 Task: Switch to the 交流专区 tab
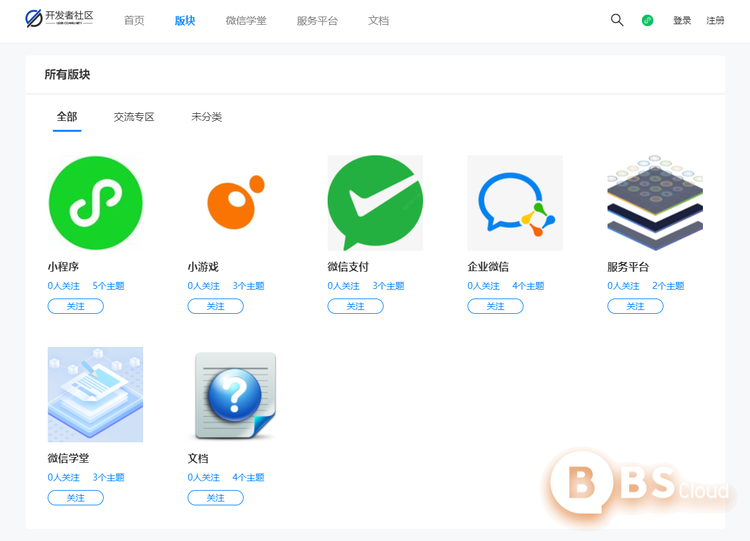[134, 117]
